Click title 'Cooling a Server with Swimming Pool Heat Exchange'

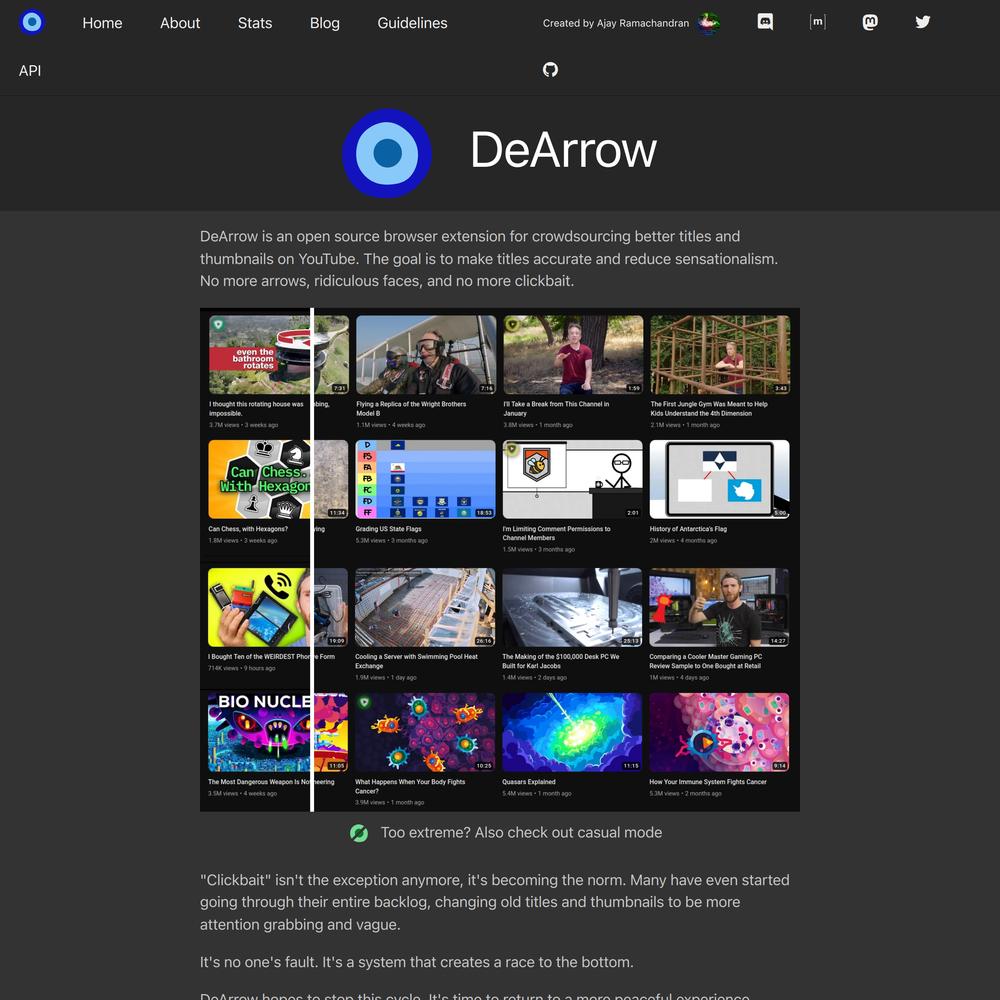point(416,661)
